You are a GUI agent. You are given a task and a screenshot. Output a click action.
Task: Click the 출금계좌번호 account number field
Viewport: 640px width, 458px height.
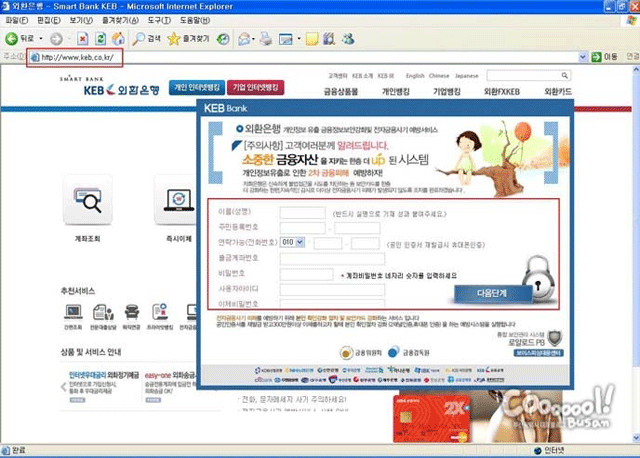pyautogui.click(x=332, y=258)
